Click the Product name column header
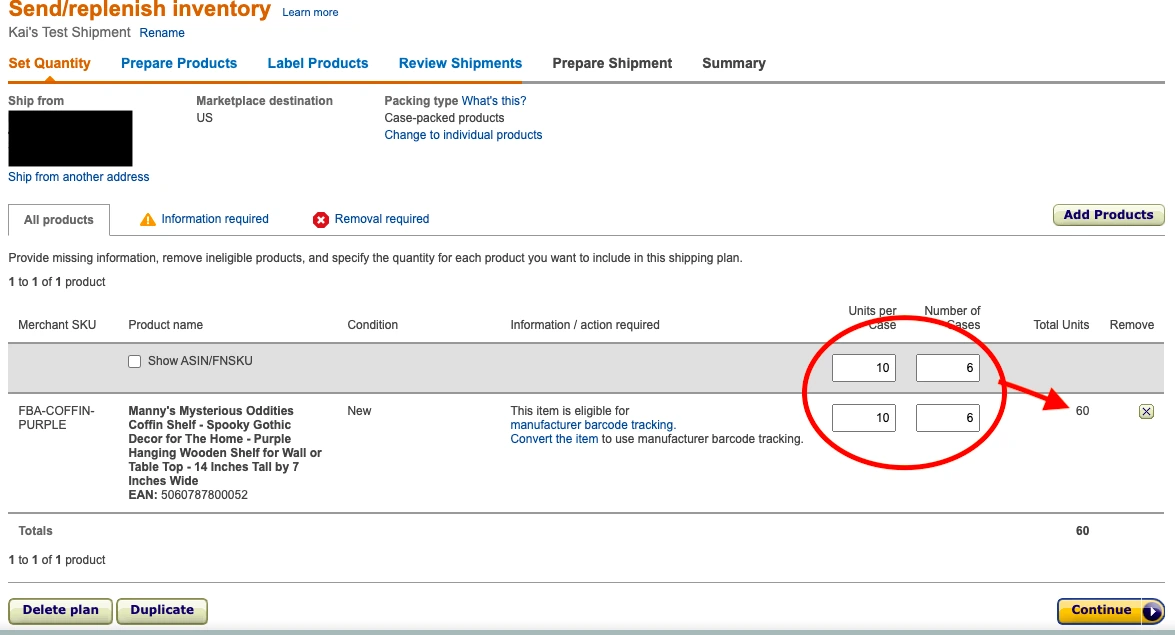Image resolution: width=1175 pixels, height=635 pixels. click(x=166, y=325)
